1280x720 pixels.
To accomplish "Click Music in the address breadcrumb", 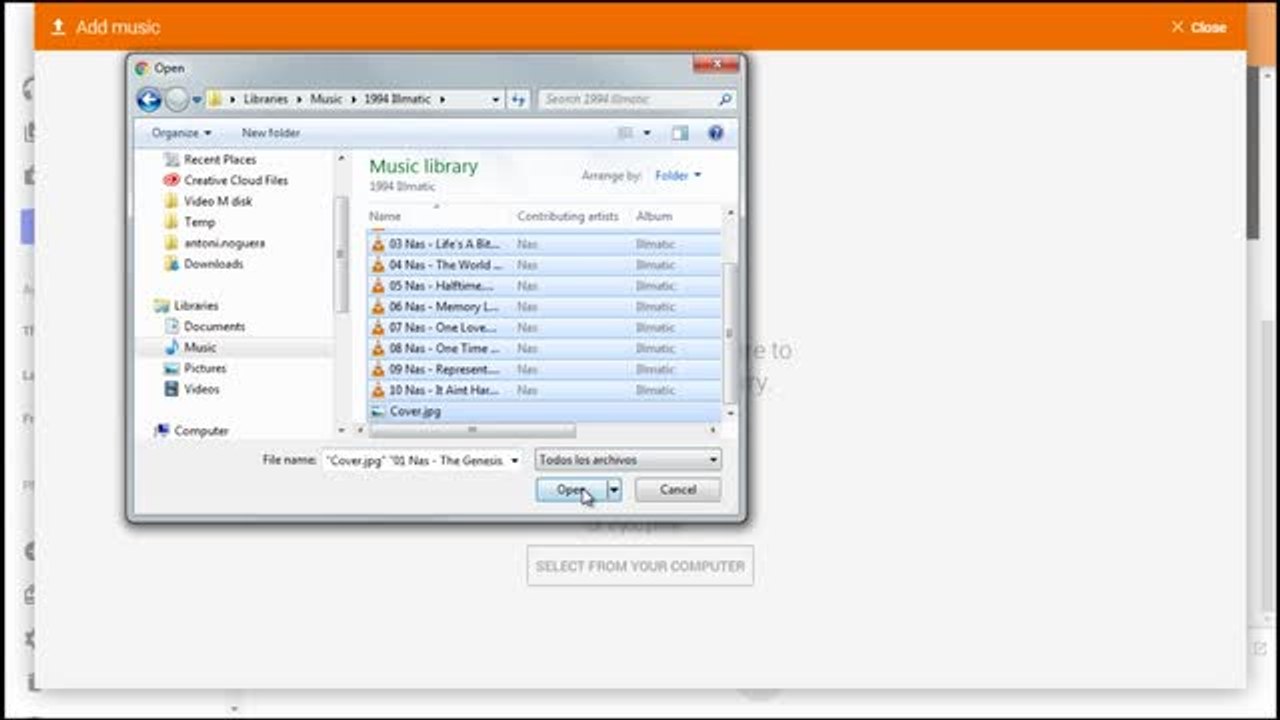I will tap(326, 99).
